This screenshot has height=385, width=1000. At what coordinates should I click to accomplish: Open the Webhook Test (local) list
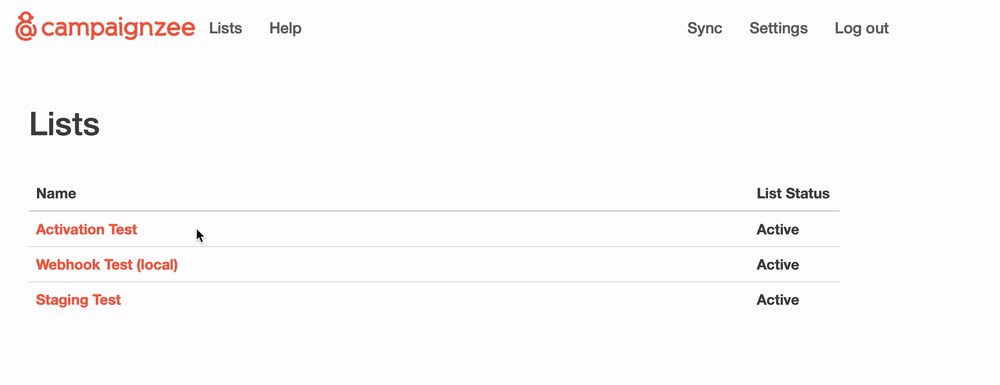[x=107, y=265]
